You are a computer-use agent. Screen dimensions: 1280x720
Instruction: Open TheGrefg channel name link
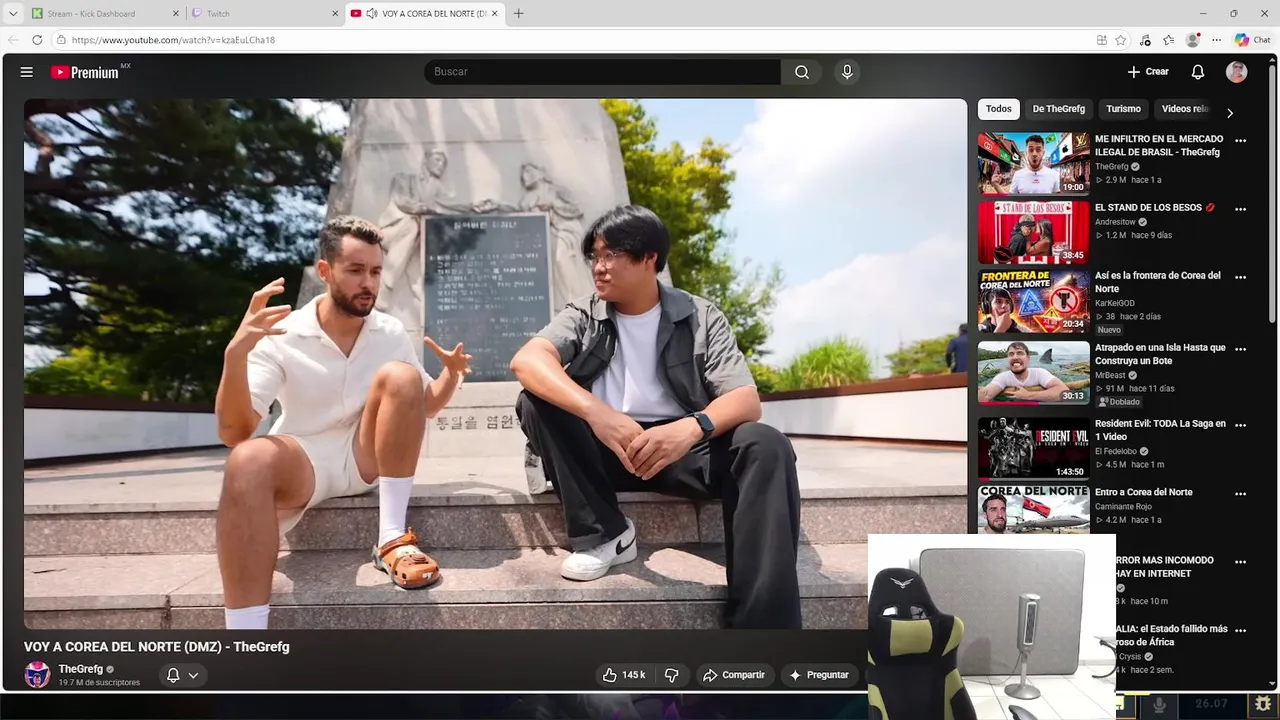tap(80, 669)
